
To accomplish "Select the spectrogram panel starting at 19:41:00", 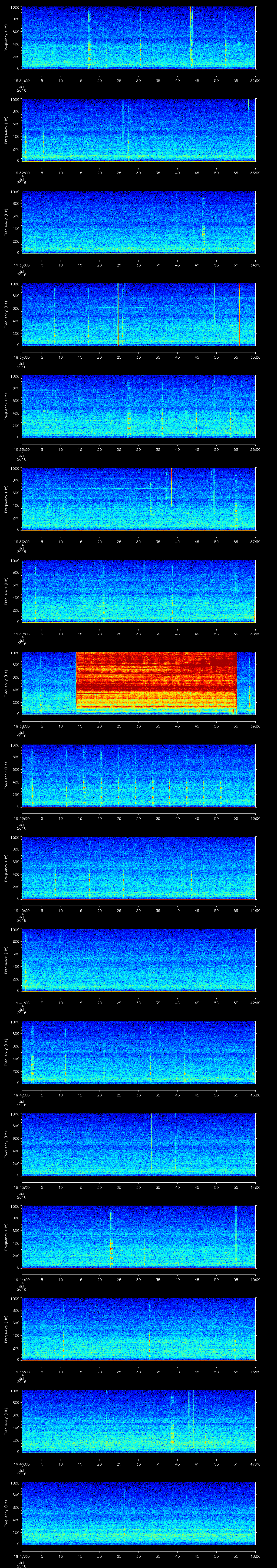I will tap(139, 960).
